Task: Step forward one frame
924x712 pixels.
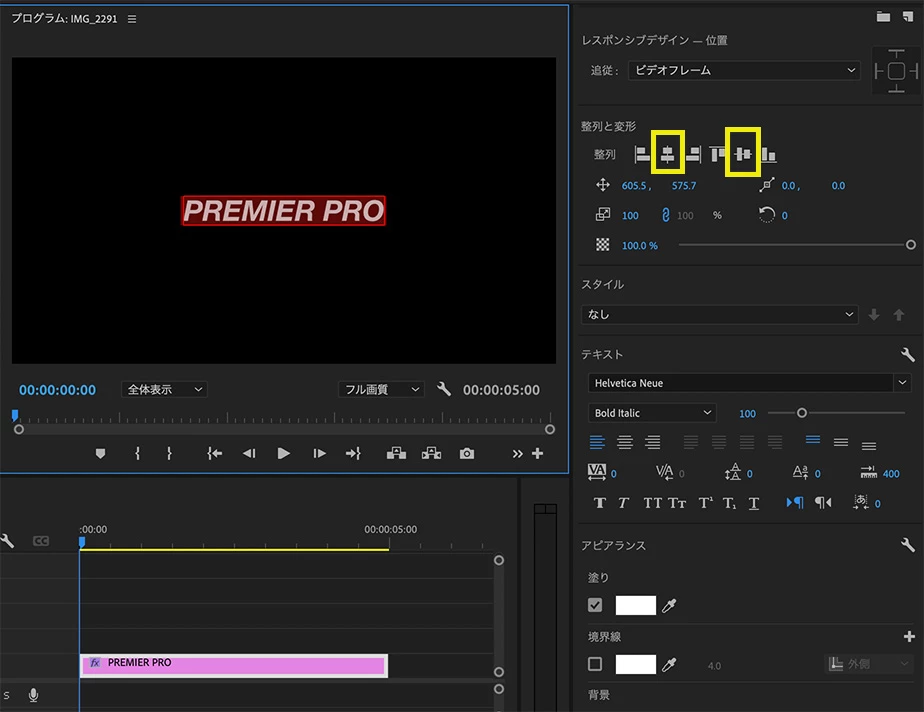Action: pyautogui.click(x=319, y=453)
